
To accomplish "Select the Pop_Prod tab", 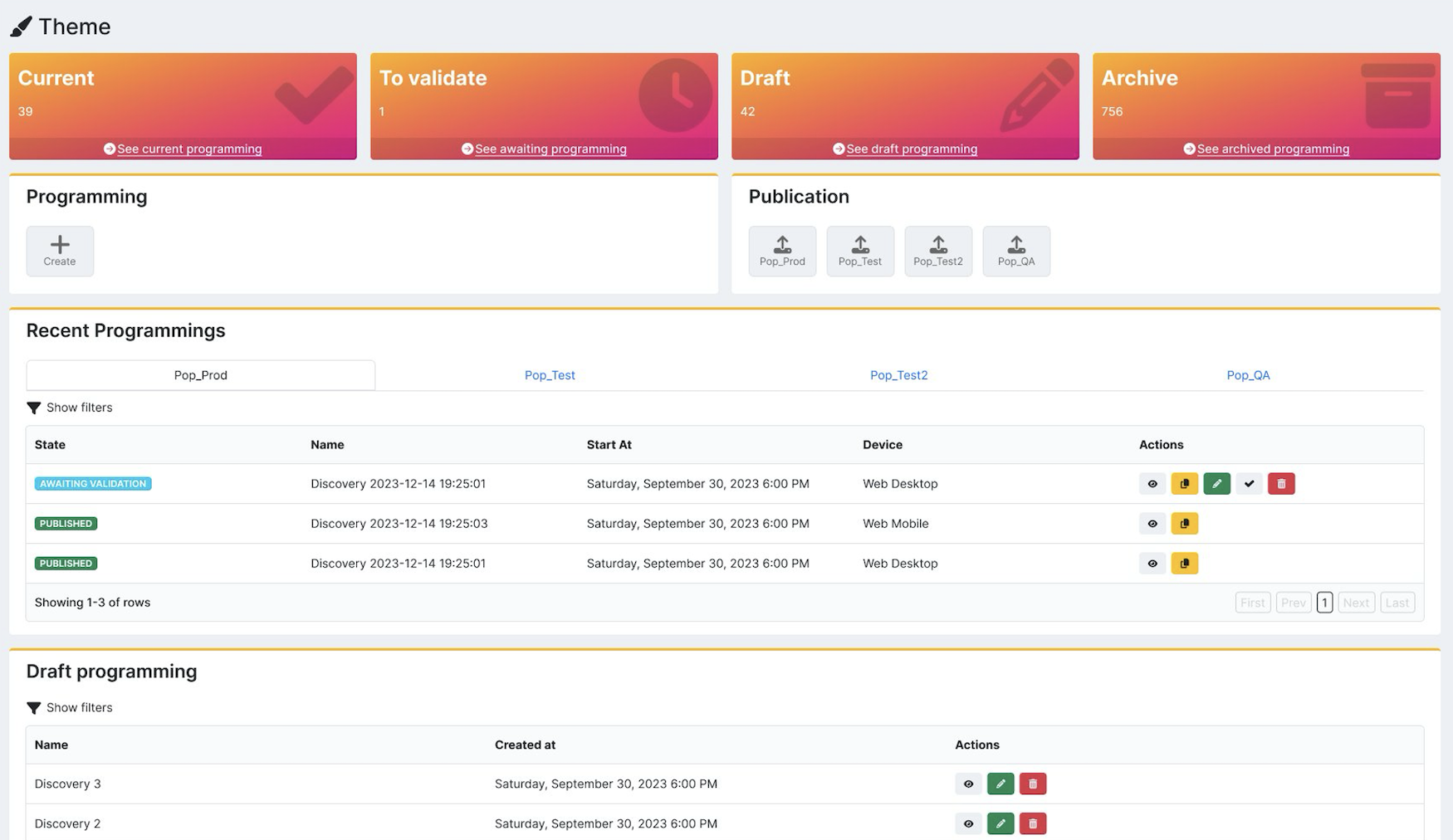I will coord(201,375).
